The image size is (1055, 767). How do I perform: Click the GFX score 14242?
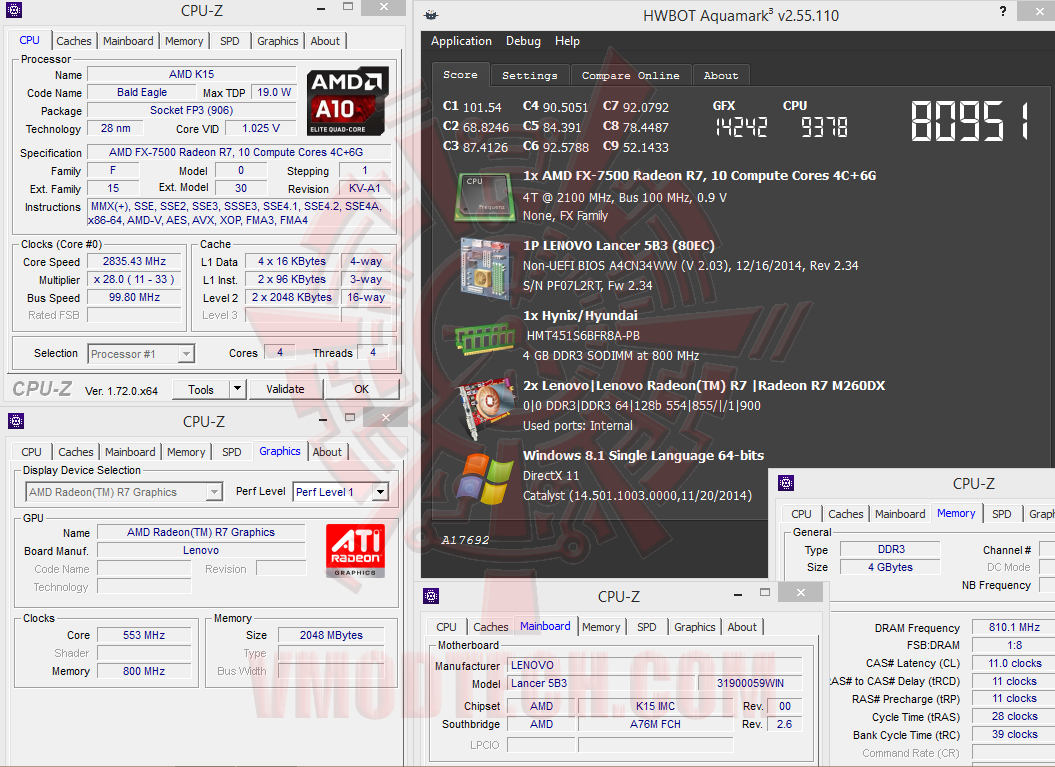pos(741,126)
